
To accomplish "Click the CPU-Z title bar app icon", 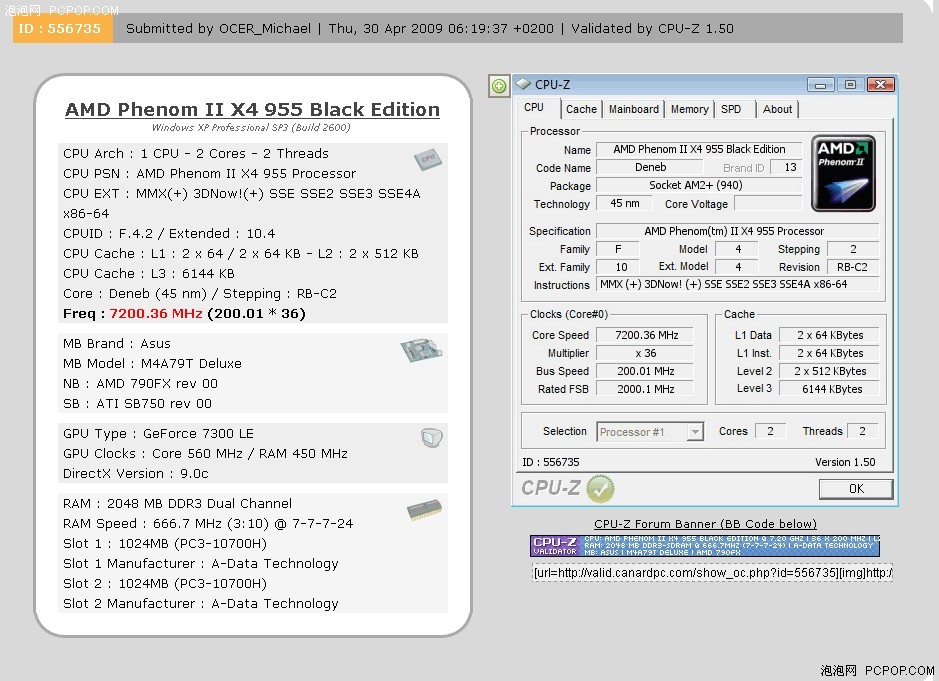I will (x=523, y=85).
